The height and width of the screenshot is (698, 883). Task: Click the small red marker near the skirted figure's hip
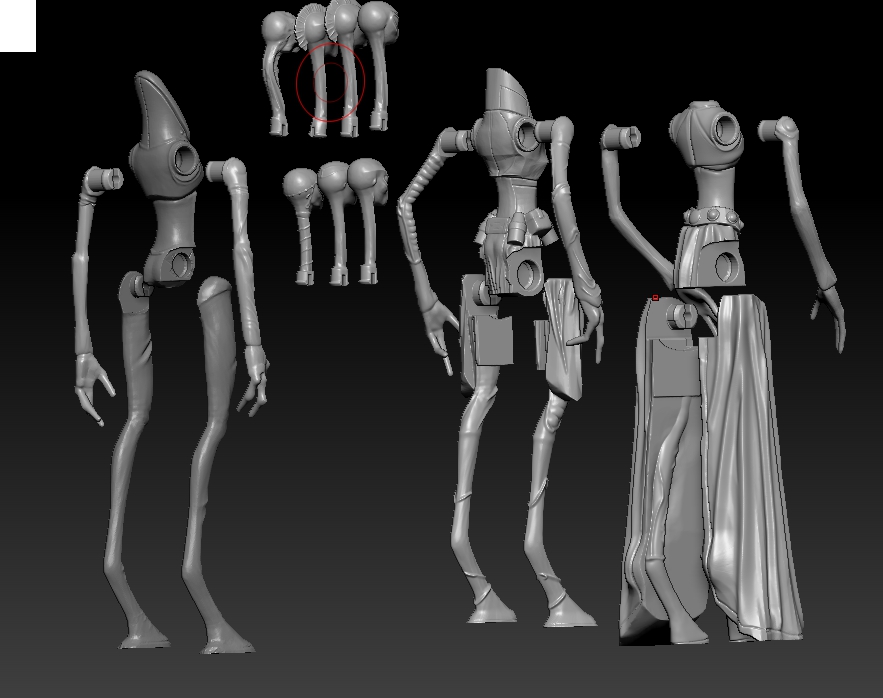(x=655, y=297)
